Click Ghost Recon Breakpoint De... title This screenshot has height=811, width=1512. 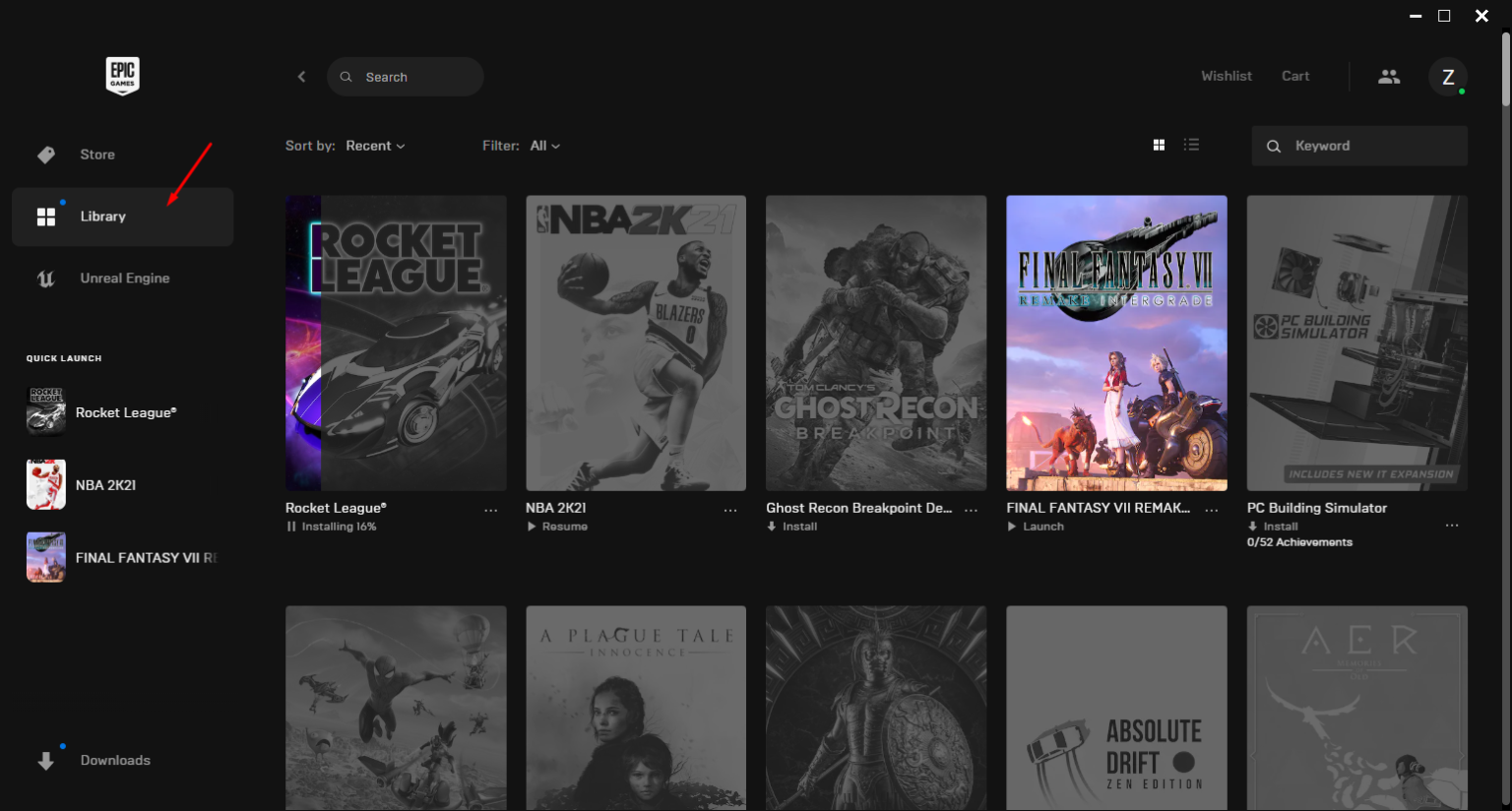(x=859, y=508)
